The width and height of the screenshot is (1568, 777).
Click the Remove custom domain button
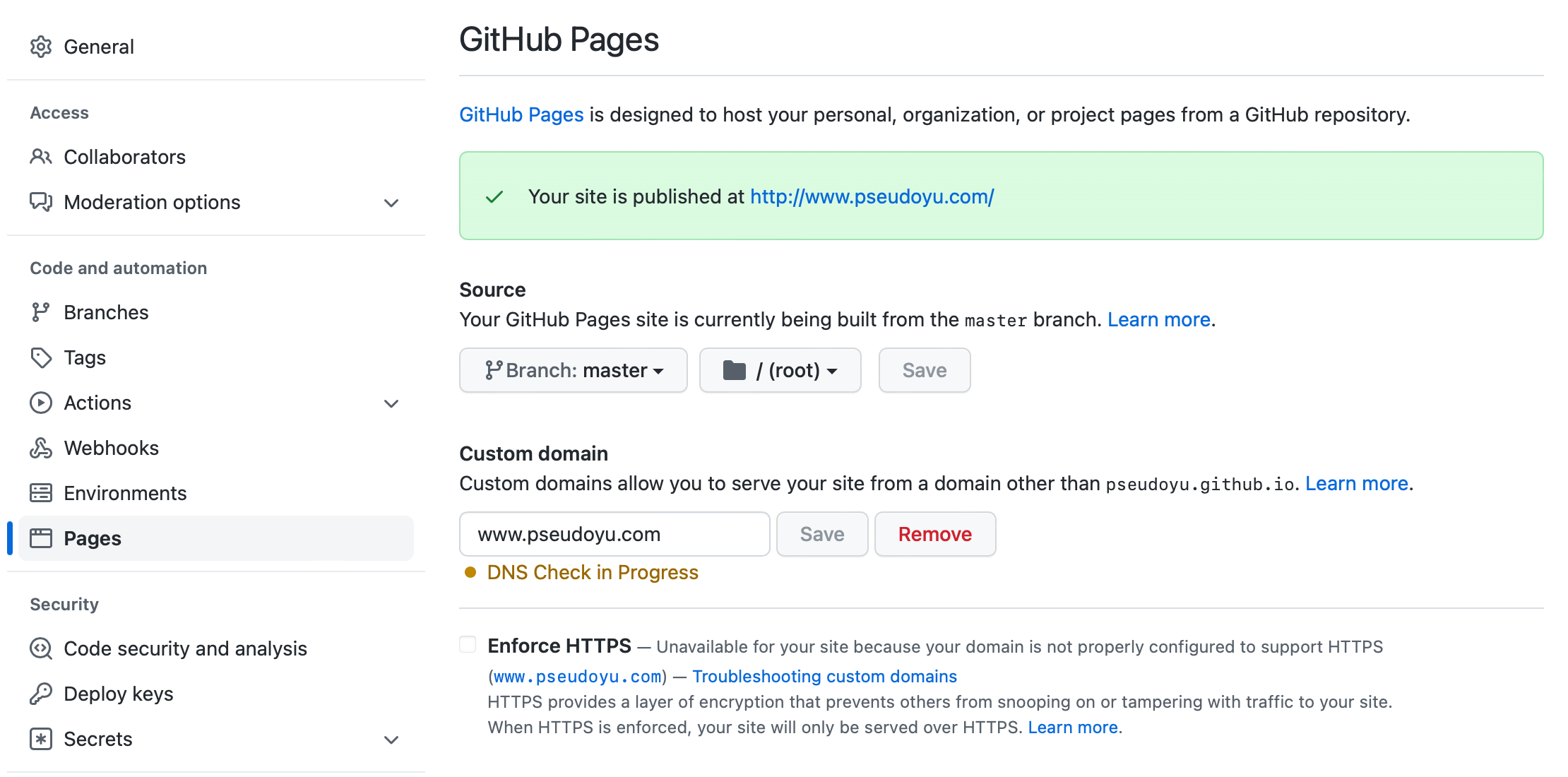[x=935, y=534]
